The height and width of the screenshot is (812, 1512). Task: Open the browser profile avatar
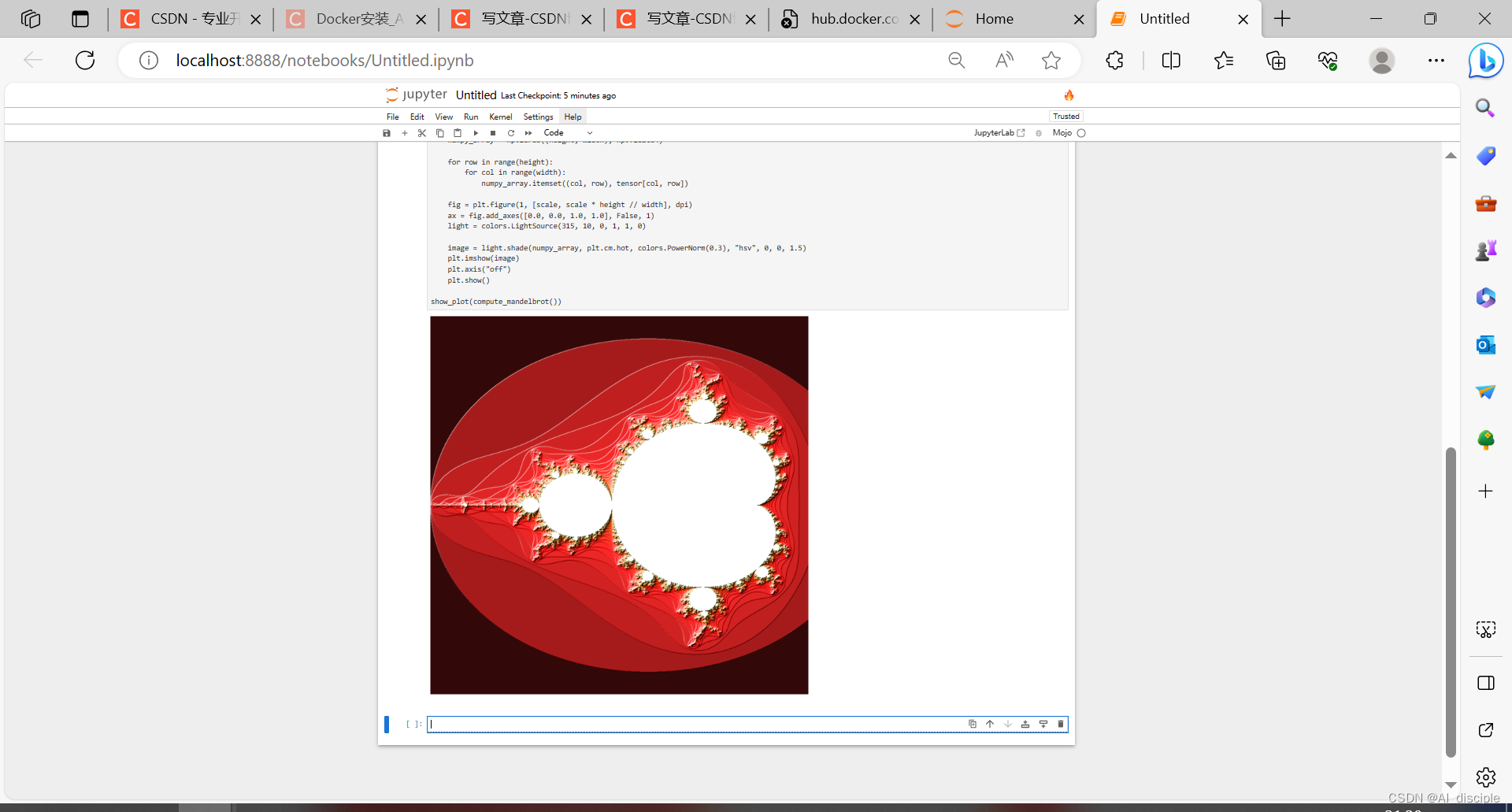(x=1382, y=61)
